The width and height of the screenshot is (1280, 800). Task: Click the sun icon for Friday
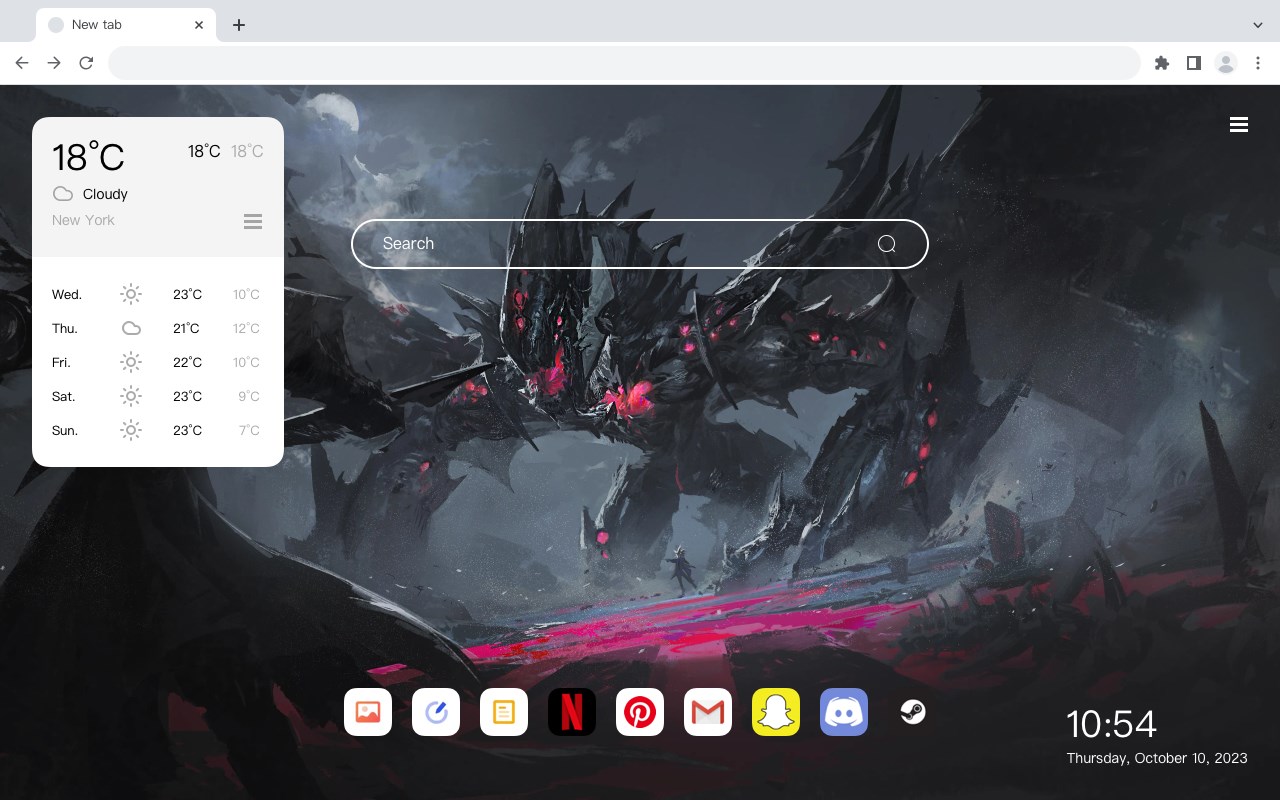tap(131, 362)
